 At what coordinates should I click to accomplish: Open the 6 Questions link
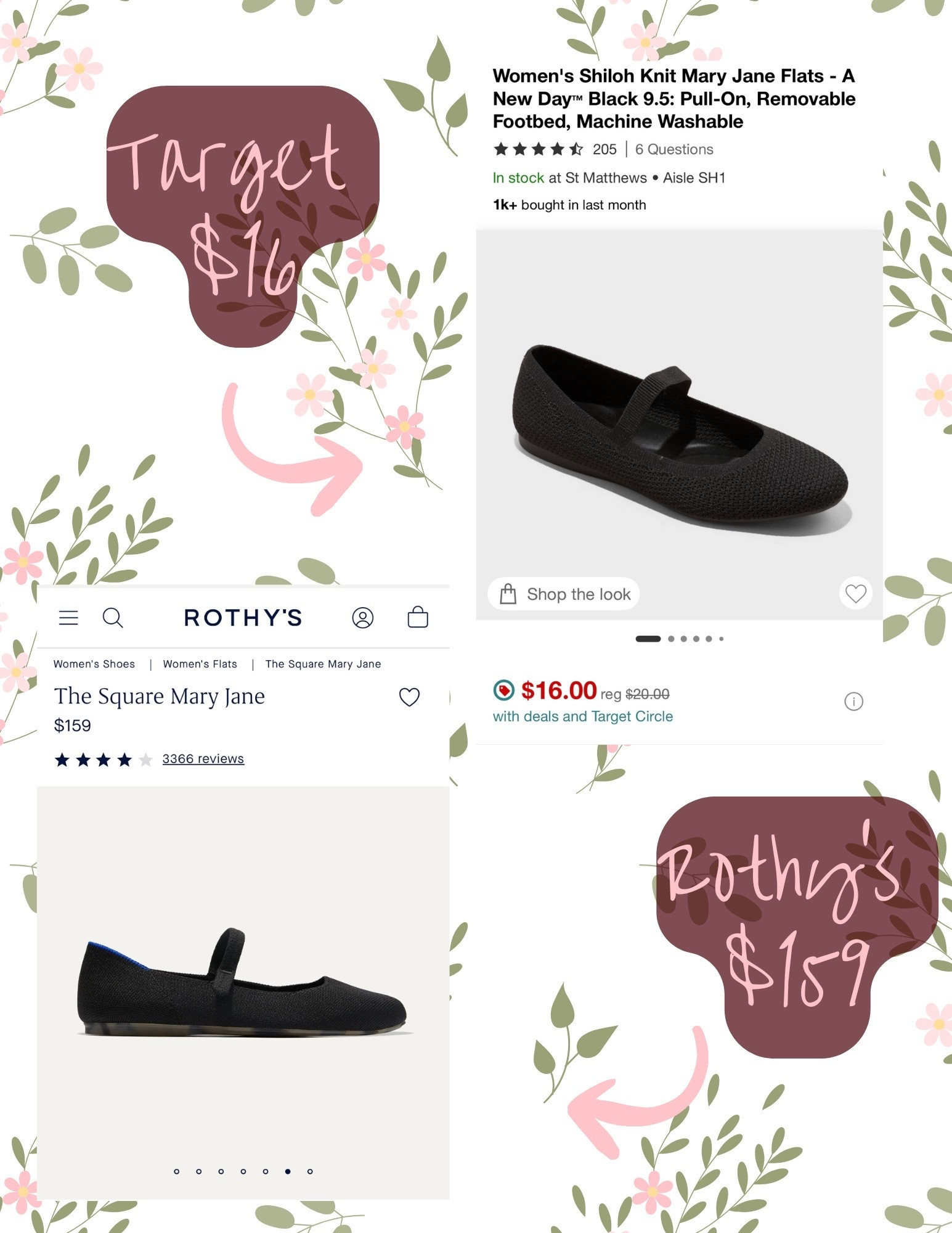(674, 149)
